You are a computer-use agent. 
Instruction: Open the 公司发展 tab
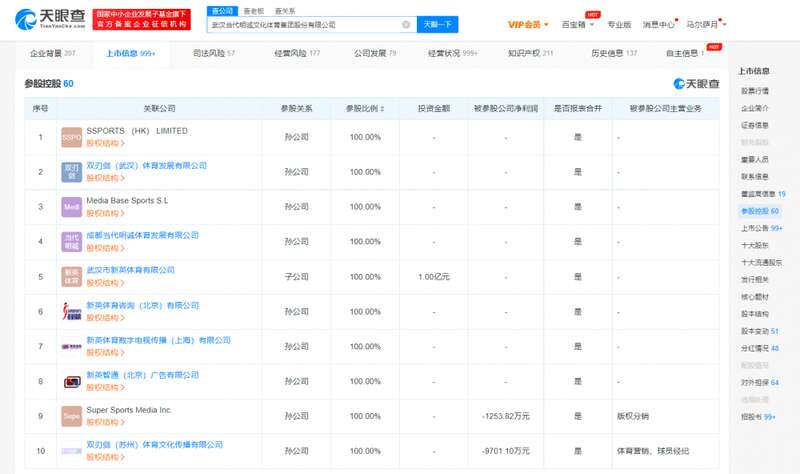pos(375,53)
